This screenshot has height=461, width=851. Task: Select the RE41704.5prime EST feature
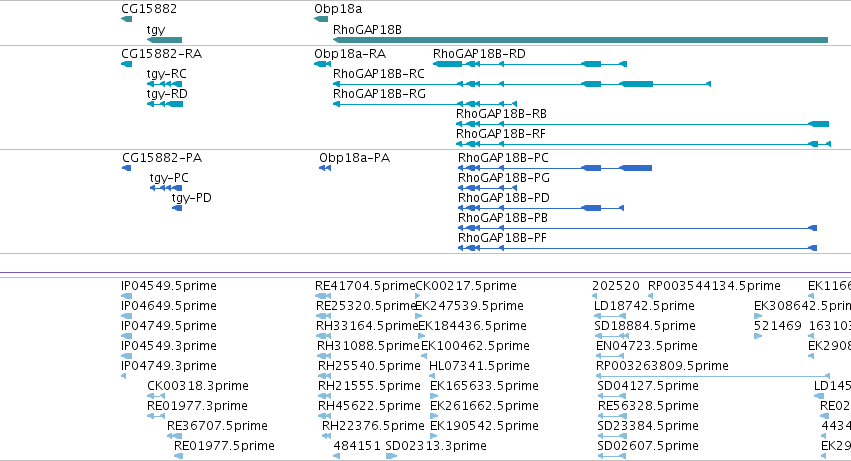[323, 296]
